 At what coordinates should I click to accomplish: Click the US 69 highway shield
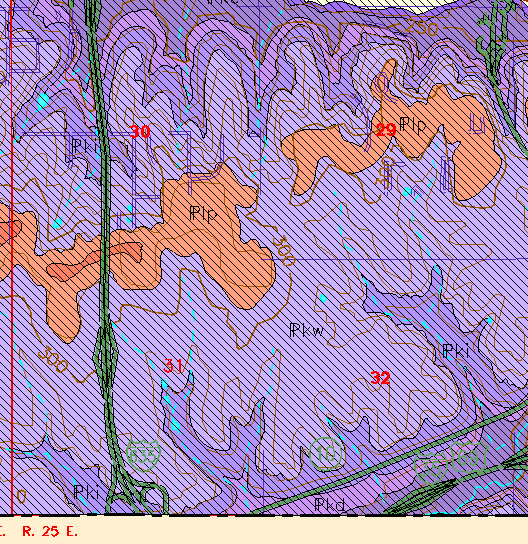pyautogui.click(x=470, y=457)
